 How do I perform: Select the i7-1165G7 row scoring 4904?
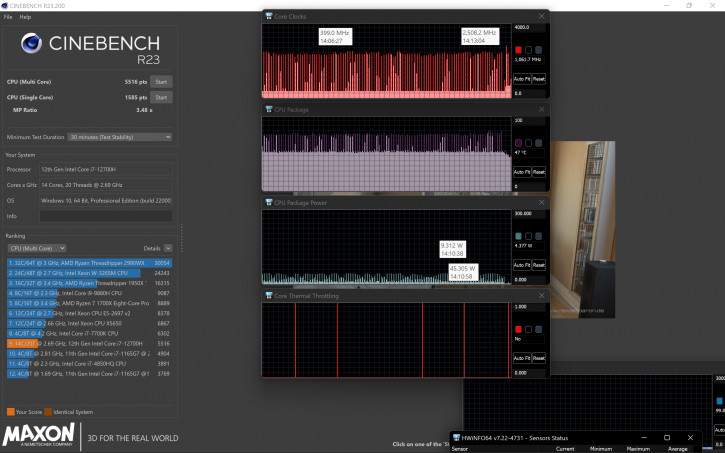coord(89,354)
